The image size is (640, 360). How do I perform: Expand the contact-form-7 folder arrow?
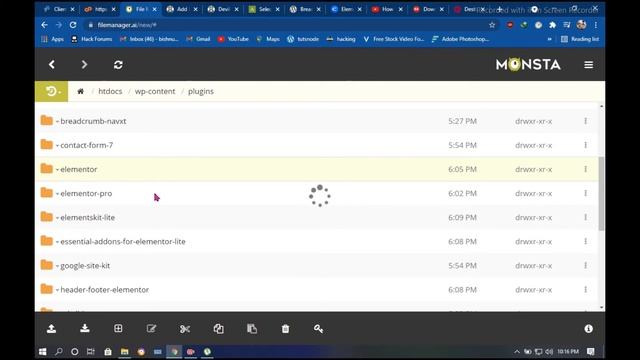[x=57, y=146]
